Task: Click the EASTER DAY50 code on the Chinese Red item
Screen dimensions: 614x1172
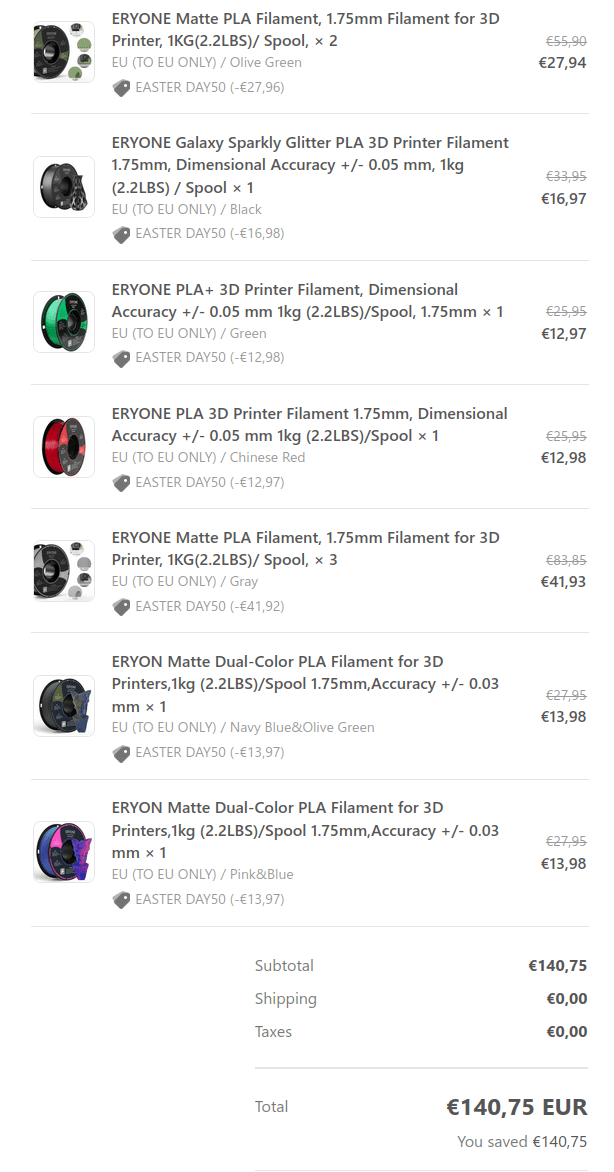Action: point(180,482)
